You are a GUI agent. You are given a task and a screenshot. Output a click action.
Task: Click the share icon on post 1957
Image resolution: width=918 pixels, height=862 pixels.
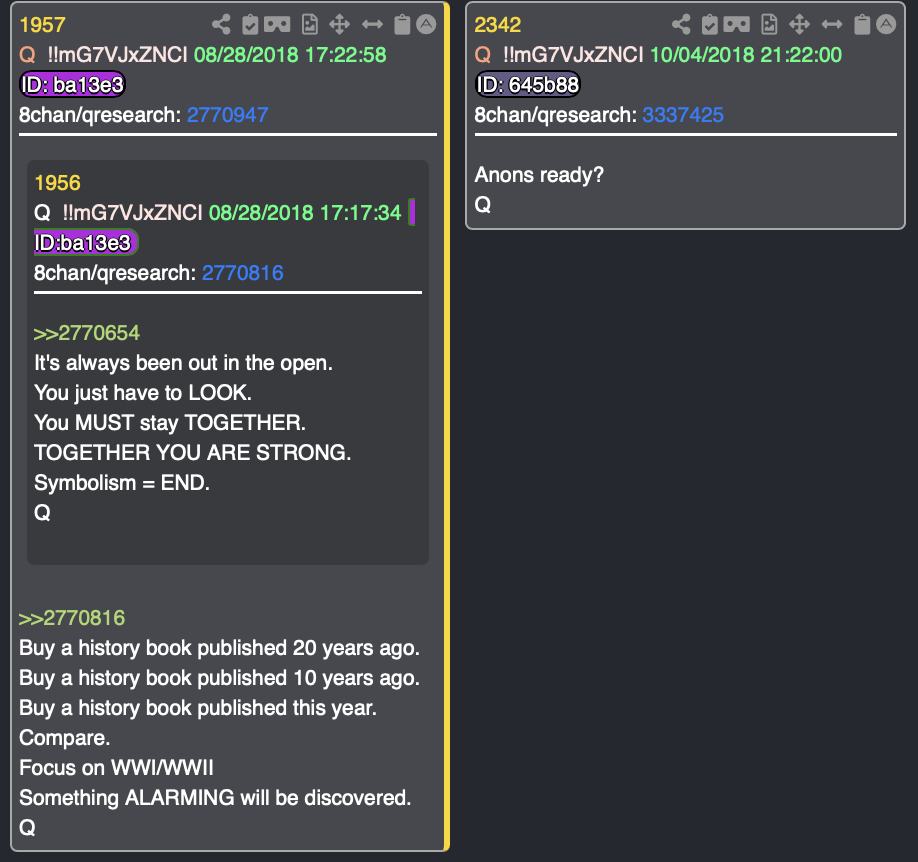222,25
